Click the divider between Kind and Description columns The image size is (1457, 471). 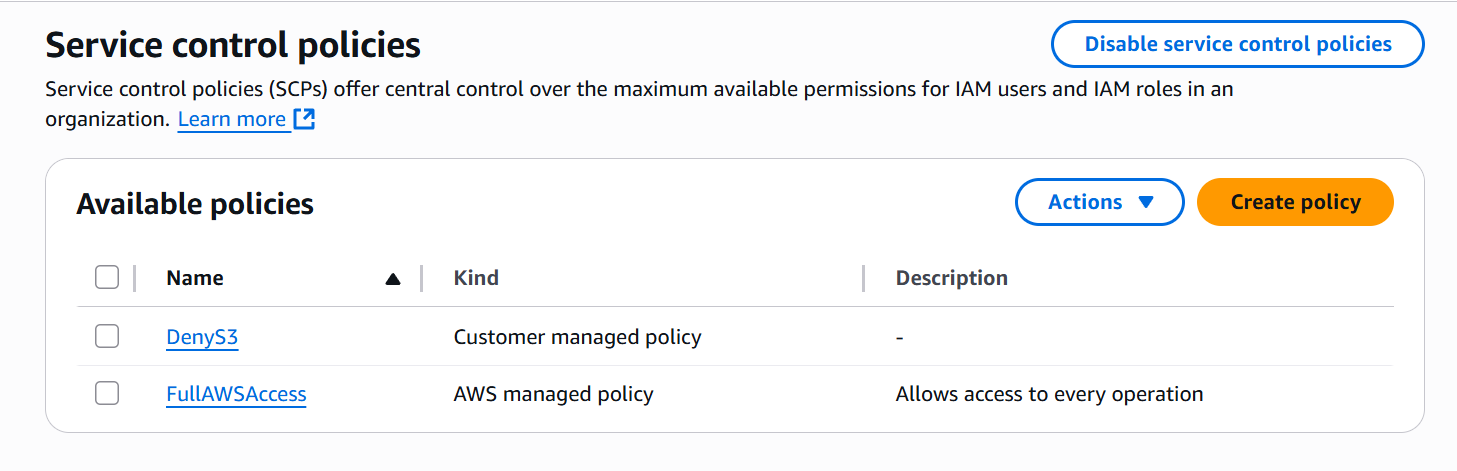click(x=863, y=278)
